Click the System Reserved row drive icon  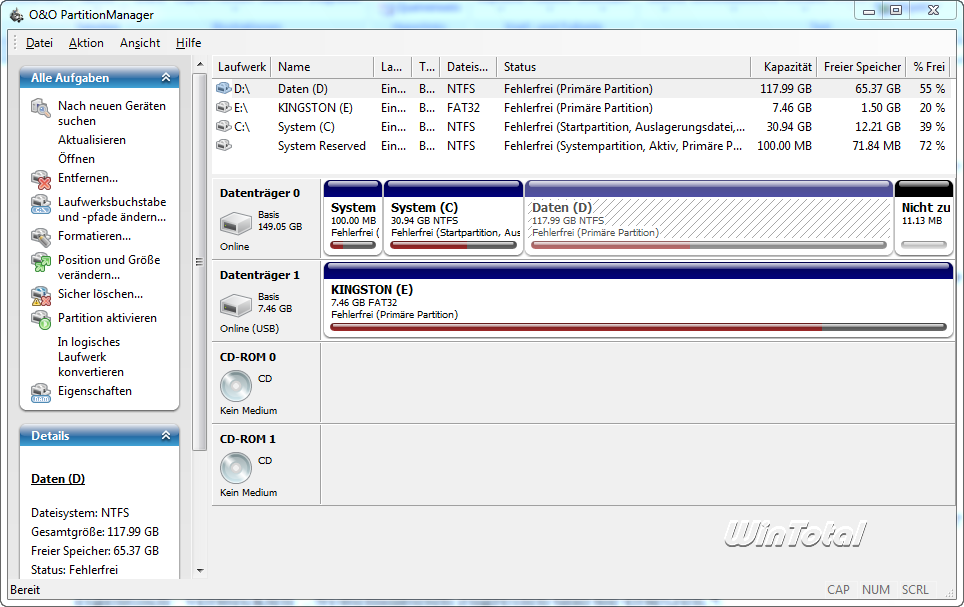click(x=223, y=146)
